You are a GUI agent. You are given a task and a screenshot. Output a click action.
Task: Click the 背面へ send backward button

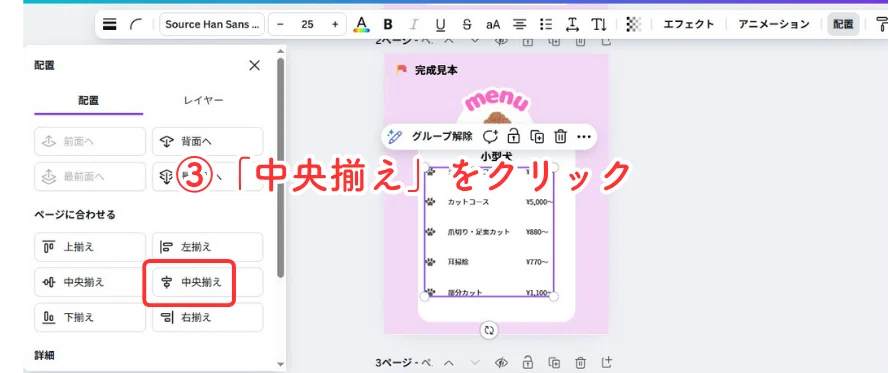pos(208,142)
